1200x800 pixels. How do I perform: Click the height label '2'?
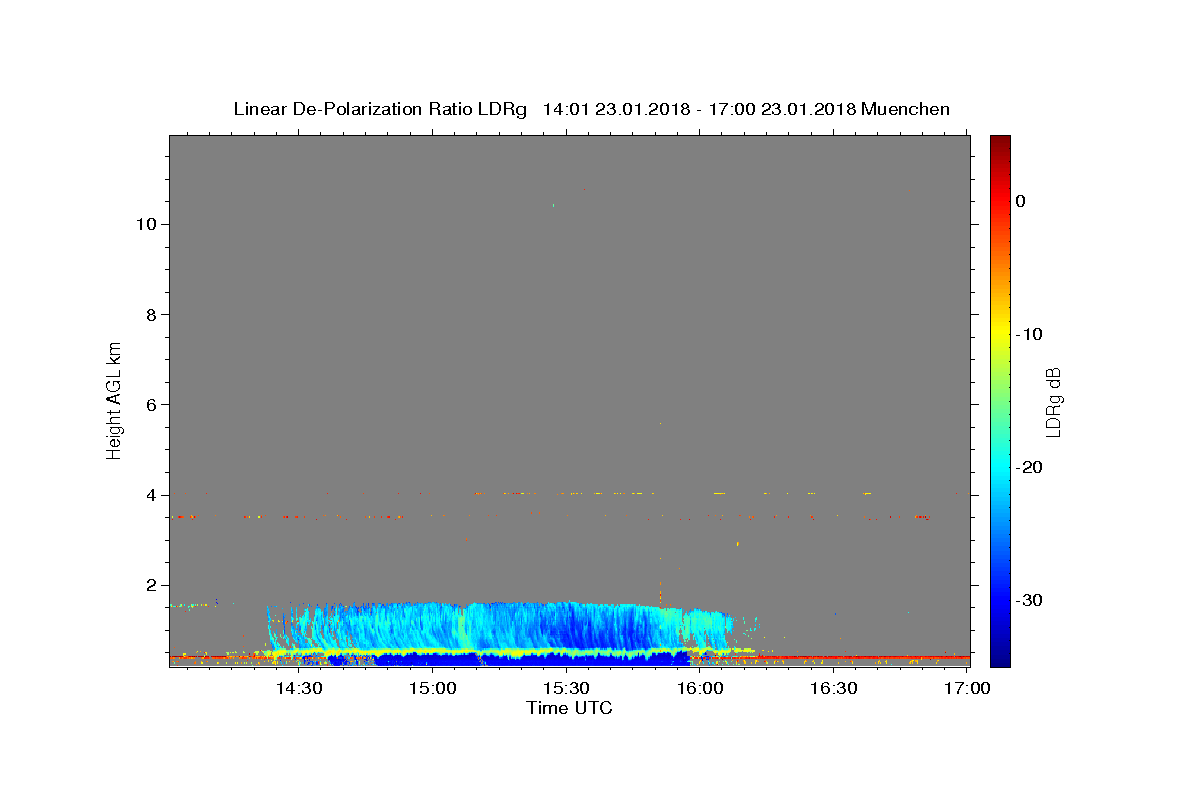coord(152,585)
